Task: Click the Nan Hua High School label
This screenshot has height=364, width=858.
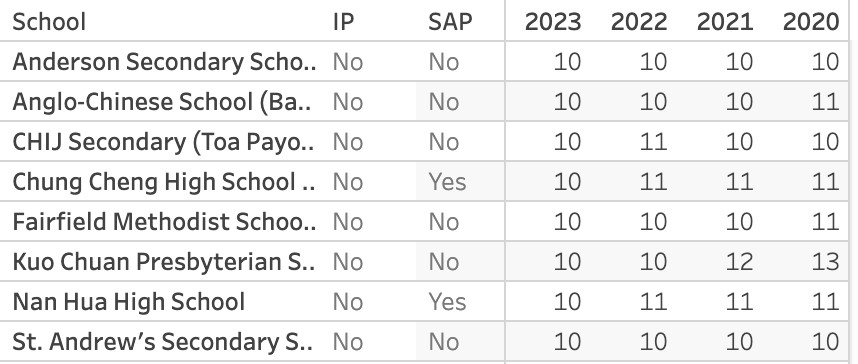Action: (x=129, y=302)
